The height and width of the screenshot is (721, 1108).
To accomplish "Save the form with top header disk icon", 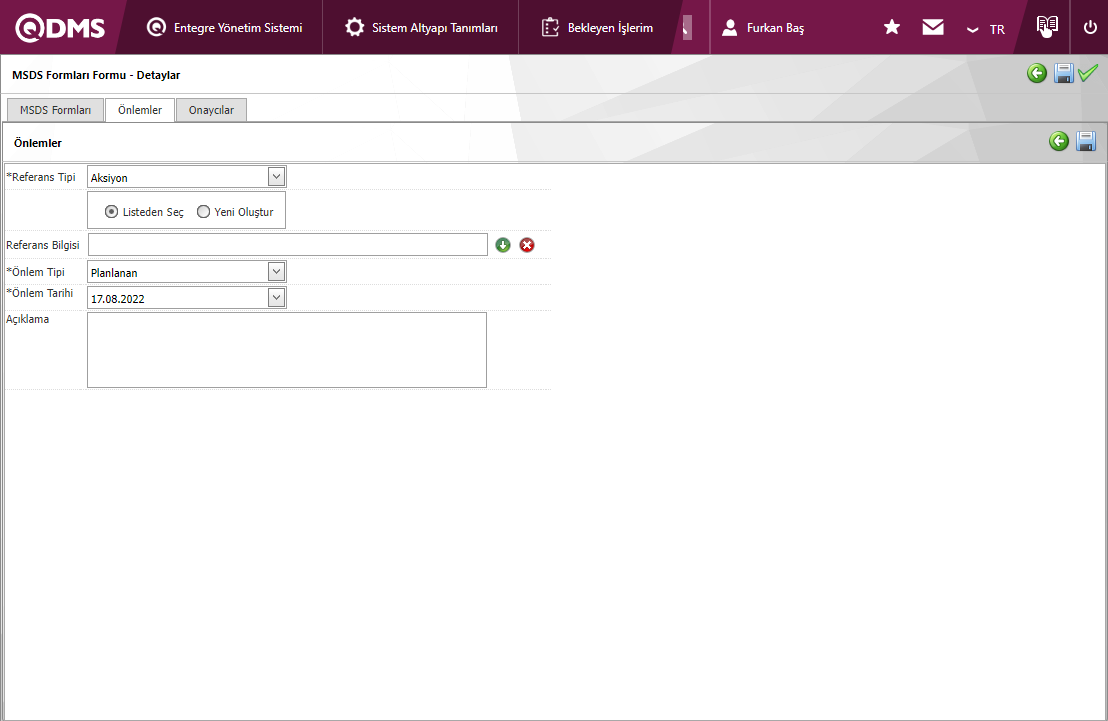I will pos(1063,73).
